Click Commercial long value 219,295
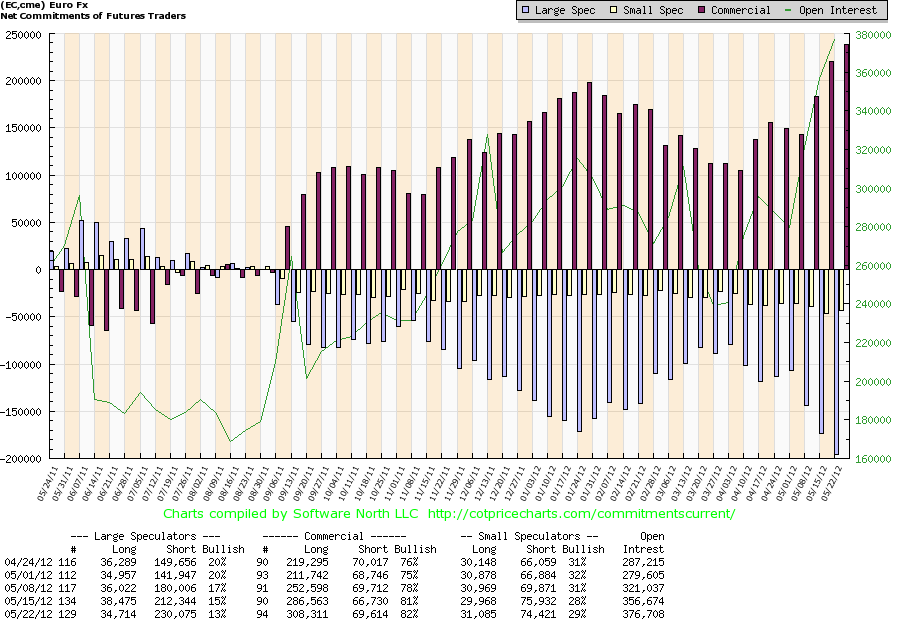901x630 pixels. click(x=307, y=562)
